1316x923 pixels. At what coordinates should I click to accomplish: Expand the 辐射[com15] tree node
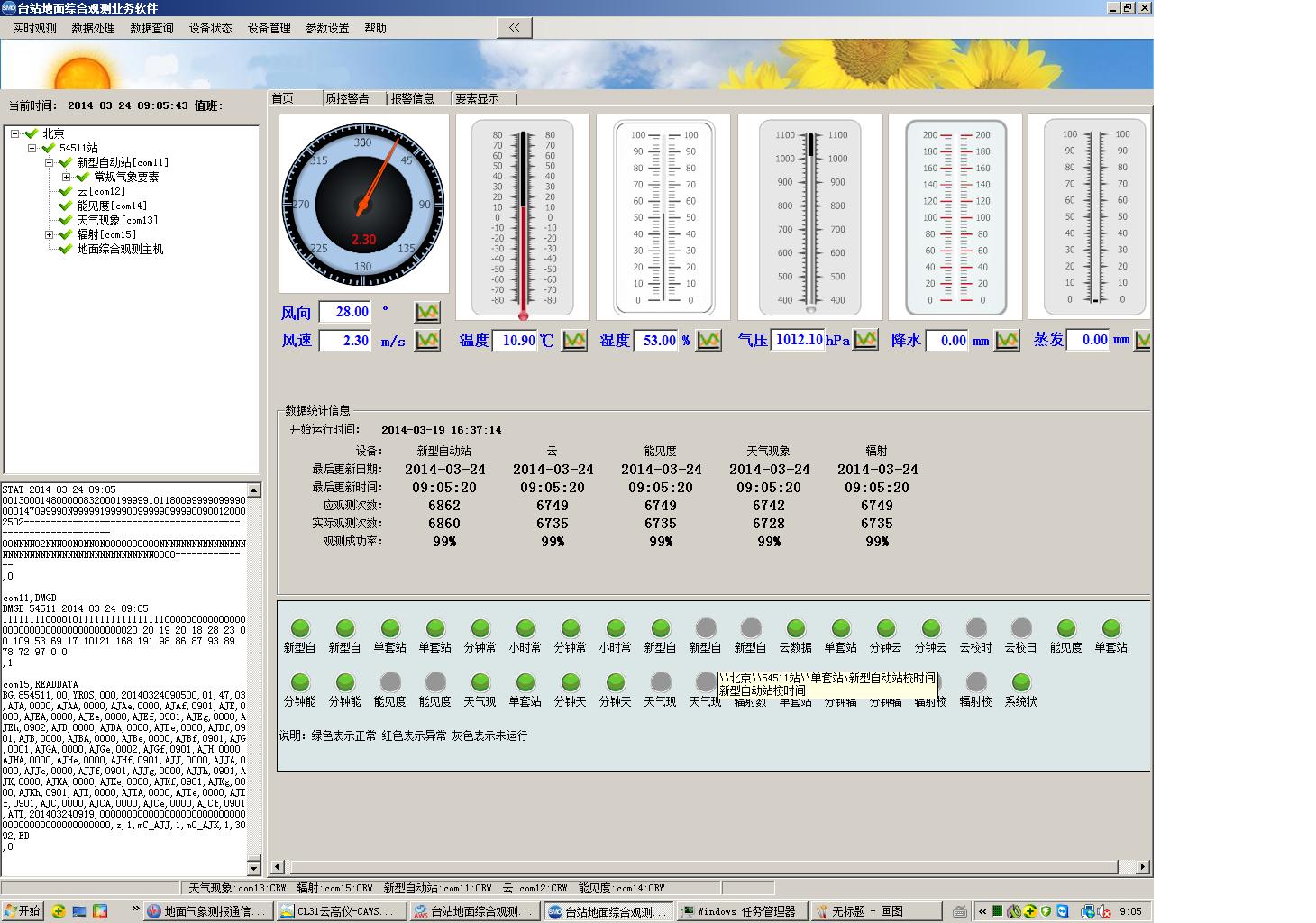click(x=49, y=234)
